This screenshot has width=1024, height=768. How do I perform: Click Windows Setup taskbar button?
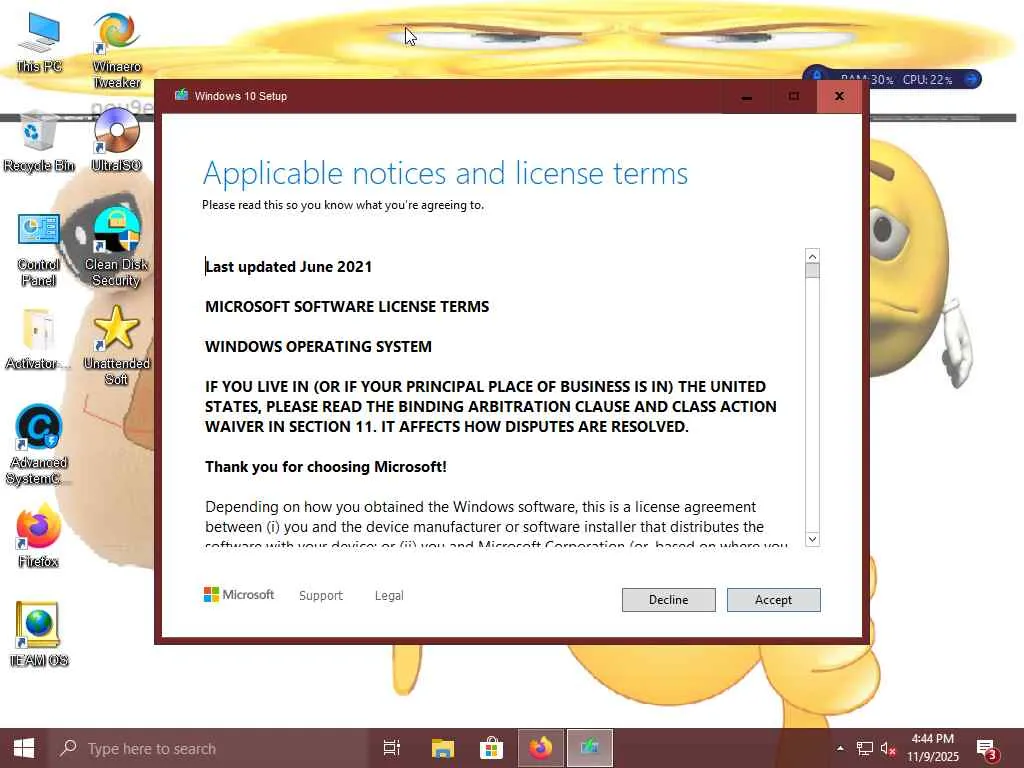(x=590, y=748)
